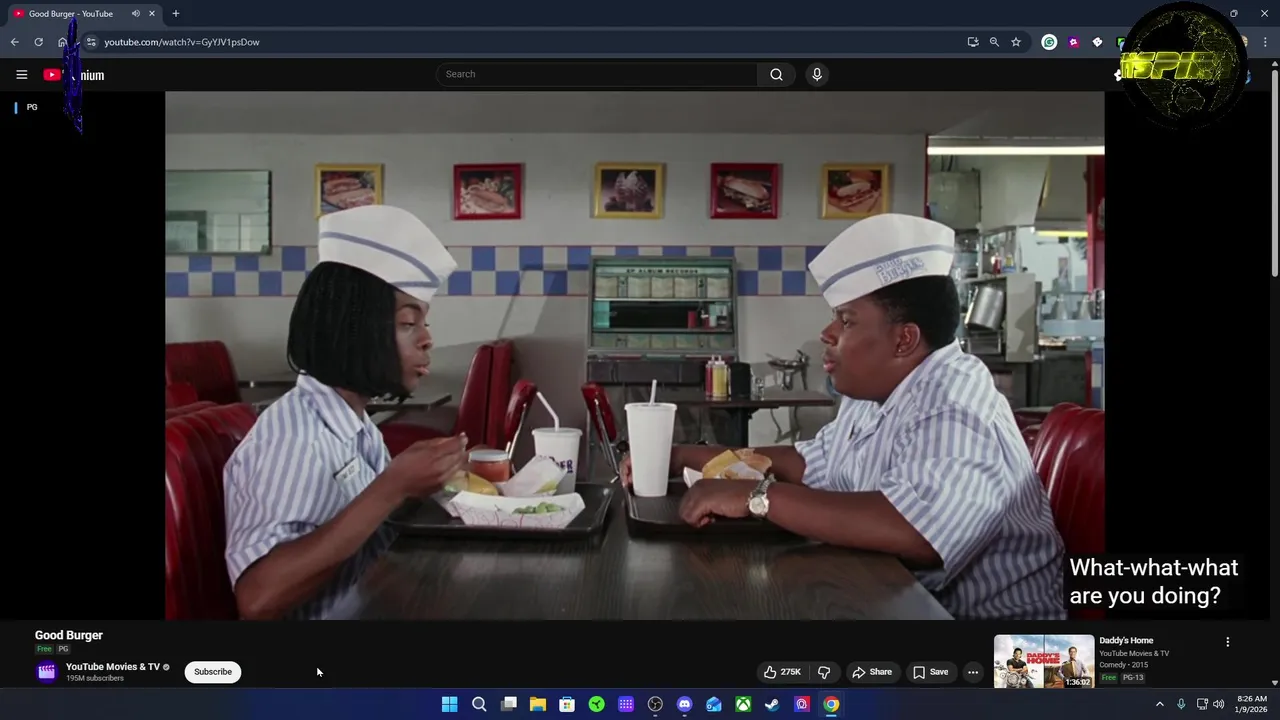This screenshot has width=1280, height=720.
Task: Open the Windows Start menu
Action: coord(450,704)
